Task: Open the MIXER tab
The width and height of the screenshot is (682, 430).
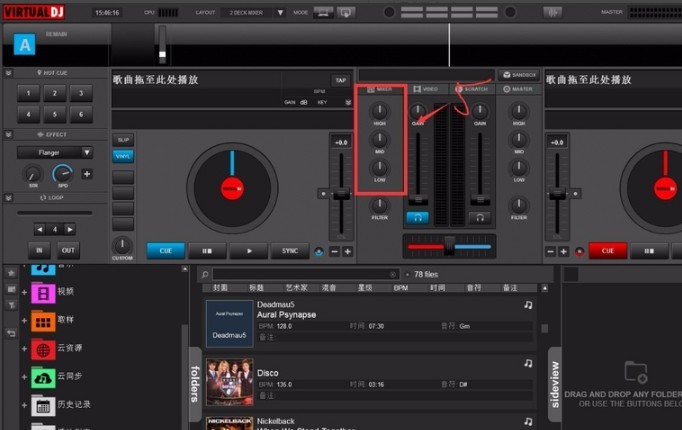Action: pos(380,89)
